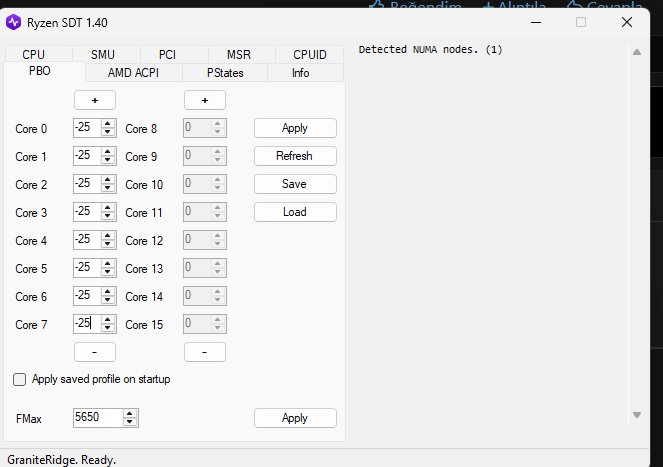663x467 pixels.
Task: Close the Ryzen SDT window
Action: click(627, 22)
